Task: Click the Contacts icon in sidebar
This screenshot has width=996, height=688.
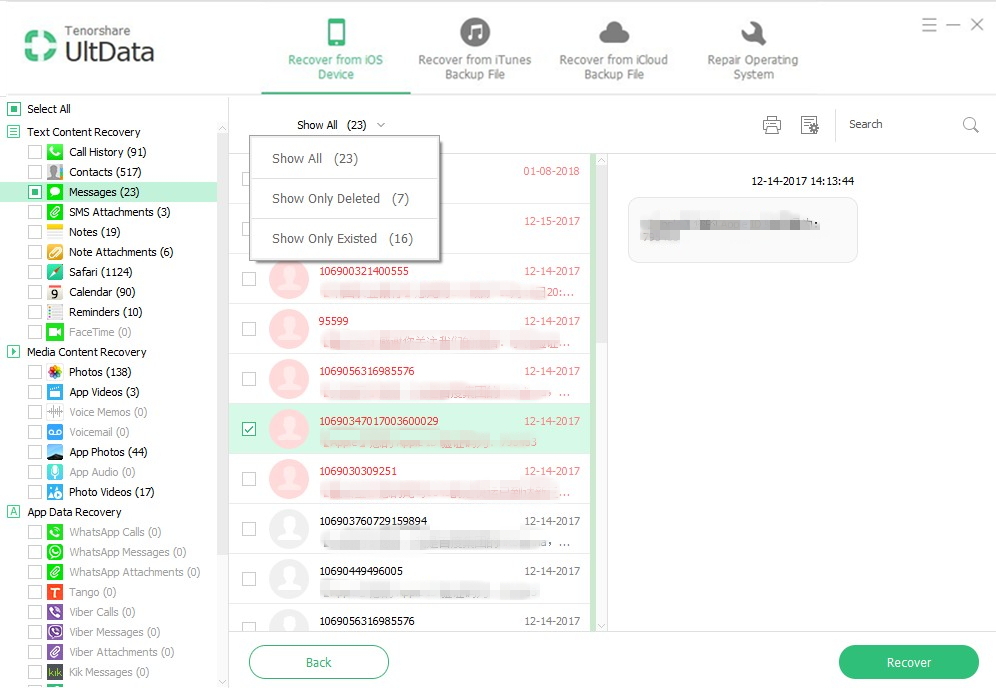Action: [55, 172]
